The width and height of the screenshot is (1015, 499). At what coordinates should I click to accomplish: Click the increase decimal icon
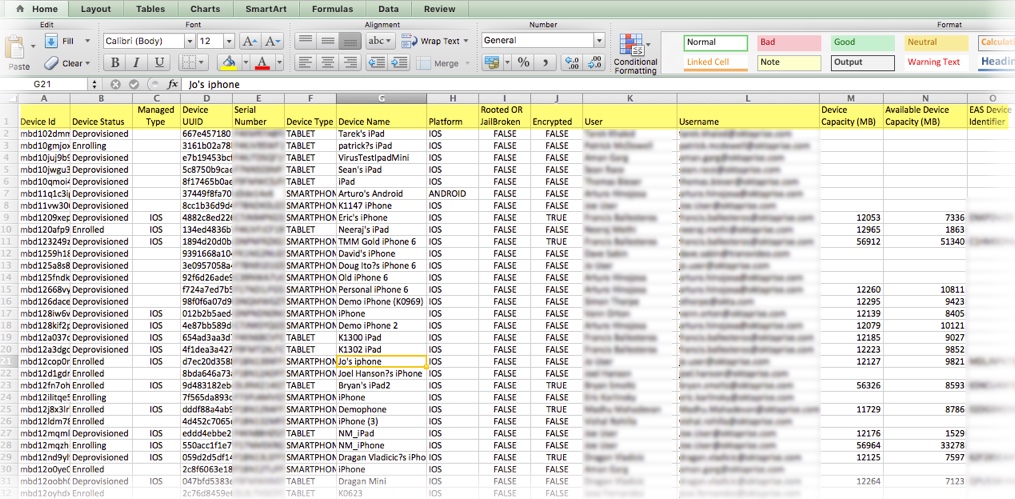pyautogui.click(x=570, y=62)
